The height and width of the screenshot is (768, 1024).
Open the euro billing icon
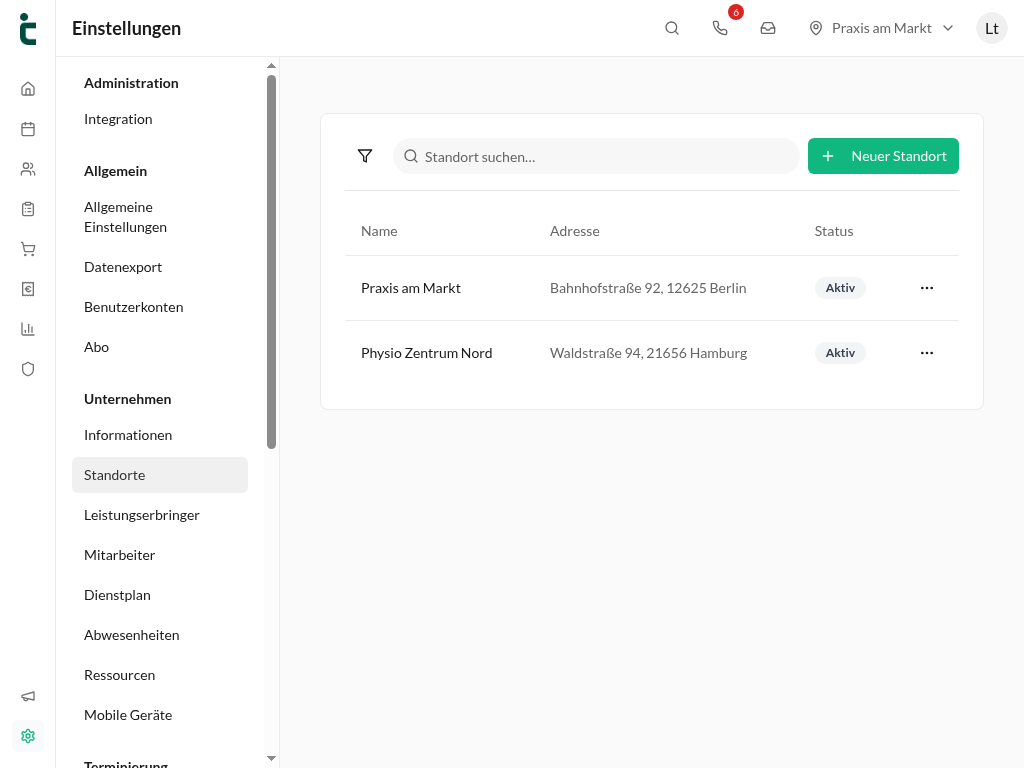pyautogui.click(x=27, y=289)
